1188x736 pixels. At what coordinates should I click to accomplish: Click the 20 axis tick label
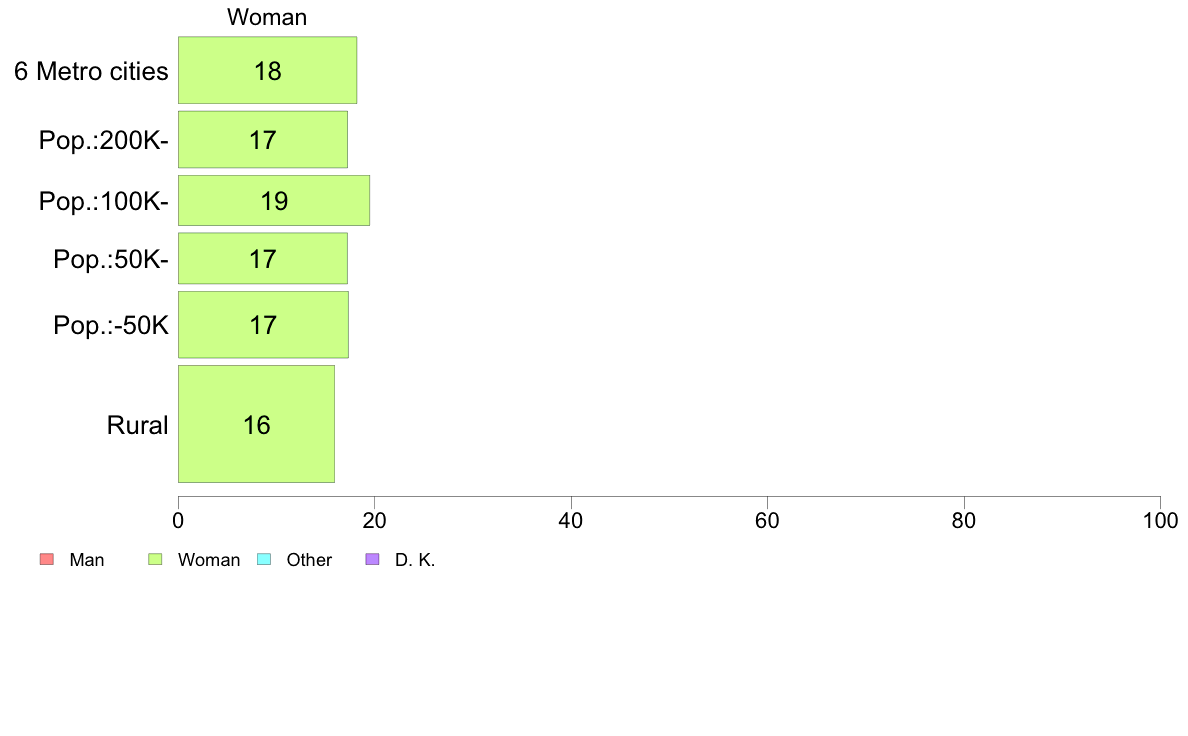tap(374, 521)
